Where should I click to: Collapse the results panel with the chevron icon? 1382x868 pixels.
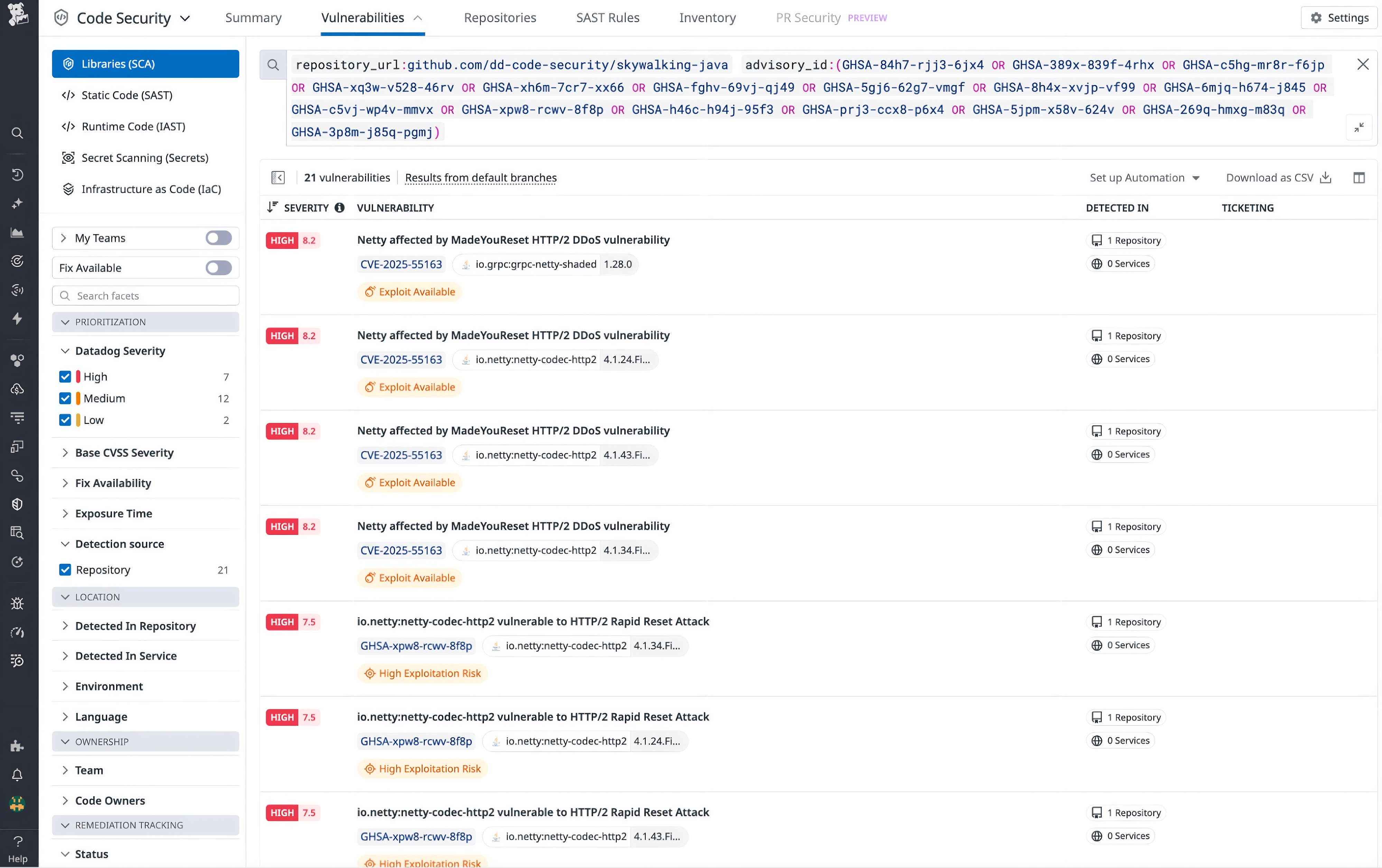coord(278,177)
